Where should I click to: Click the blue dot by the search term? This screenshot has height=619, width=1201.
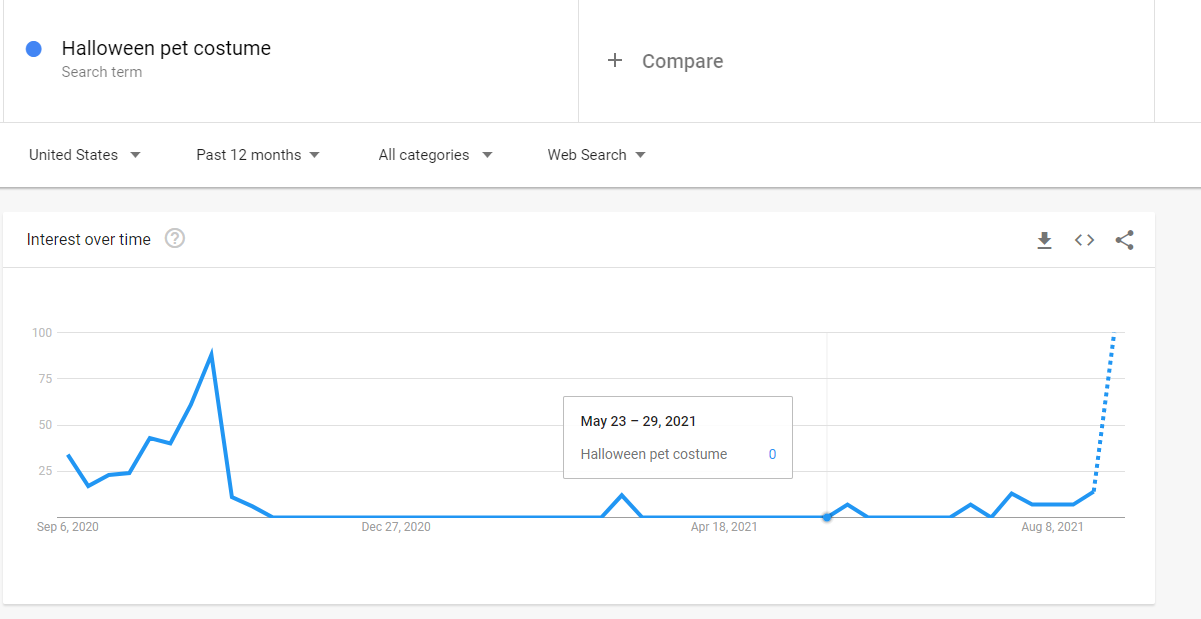pyautogui.click(x=34, y=49)
